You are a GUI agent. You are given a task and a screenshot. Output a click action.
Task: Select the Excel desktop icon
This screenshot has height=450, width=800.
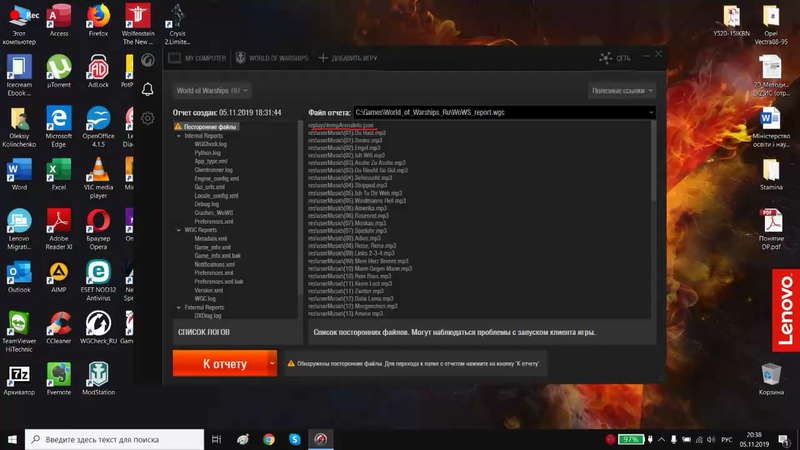[x=59, y=174]
